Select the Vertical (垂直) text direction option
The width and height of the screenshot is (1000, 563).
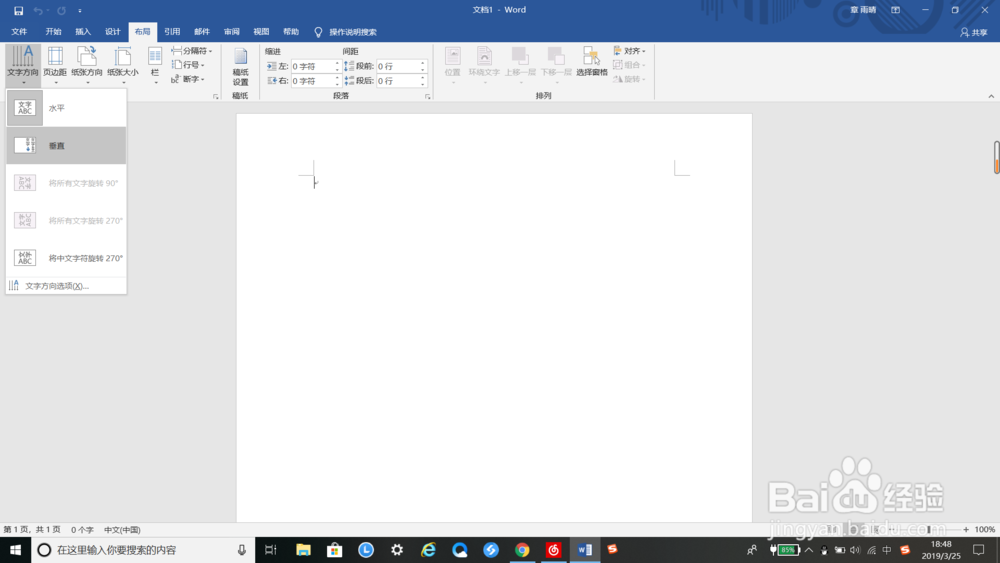point(66,145)
